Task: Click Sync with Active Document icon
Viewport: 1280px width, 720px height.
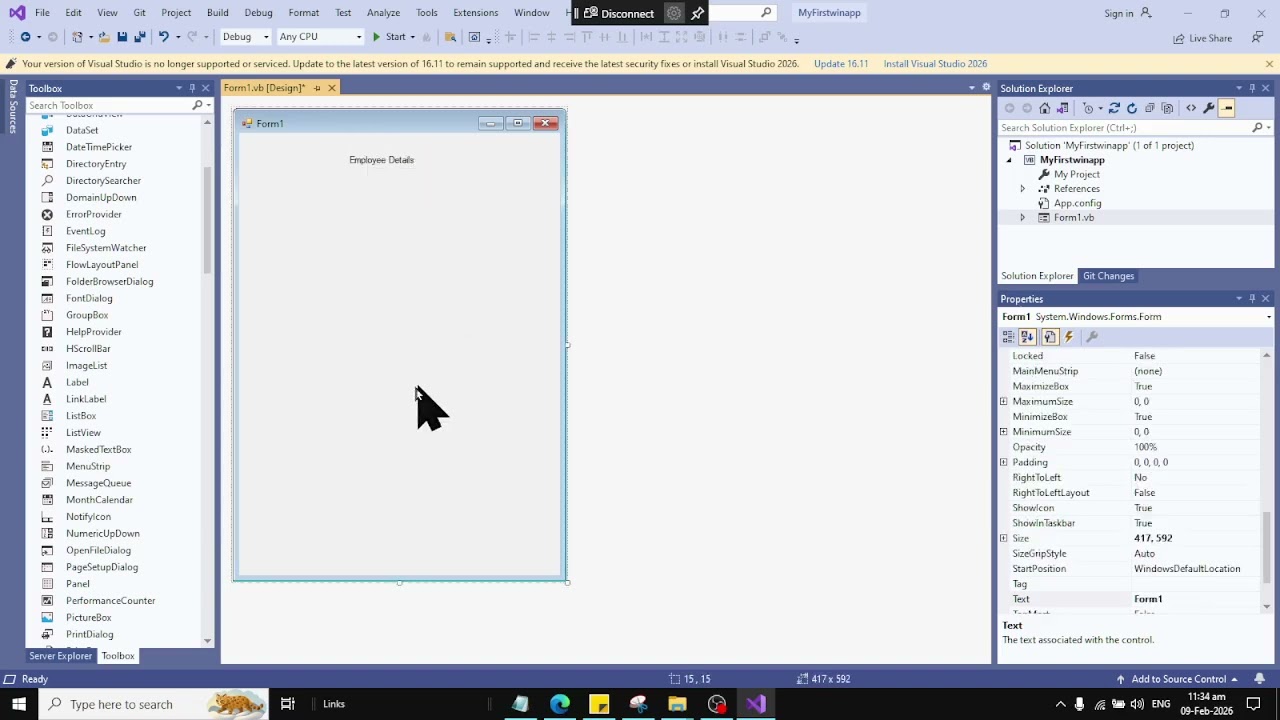Action: (1114, 108)
